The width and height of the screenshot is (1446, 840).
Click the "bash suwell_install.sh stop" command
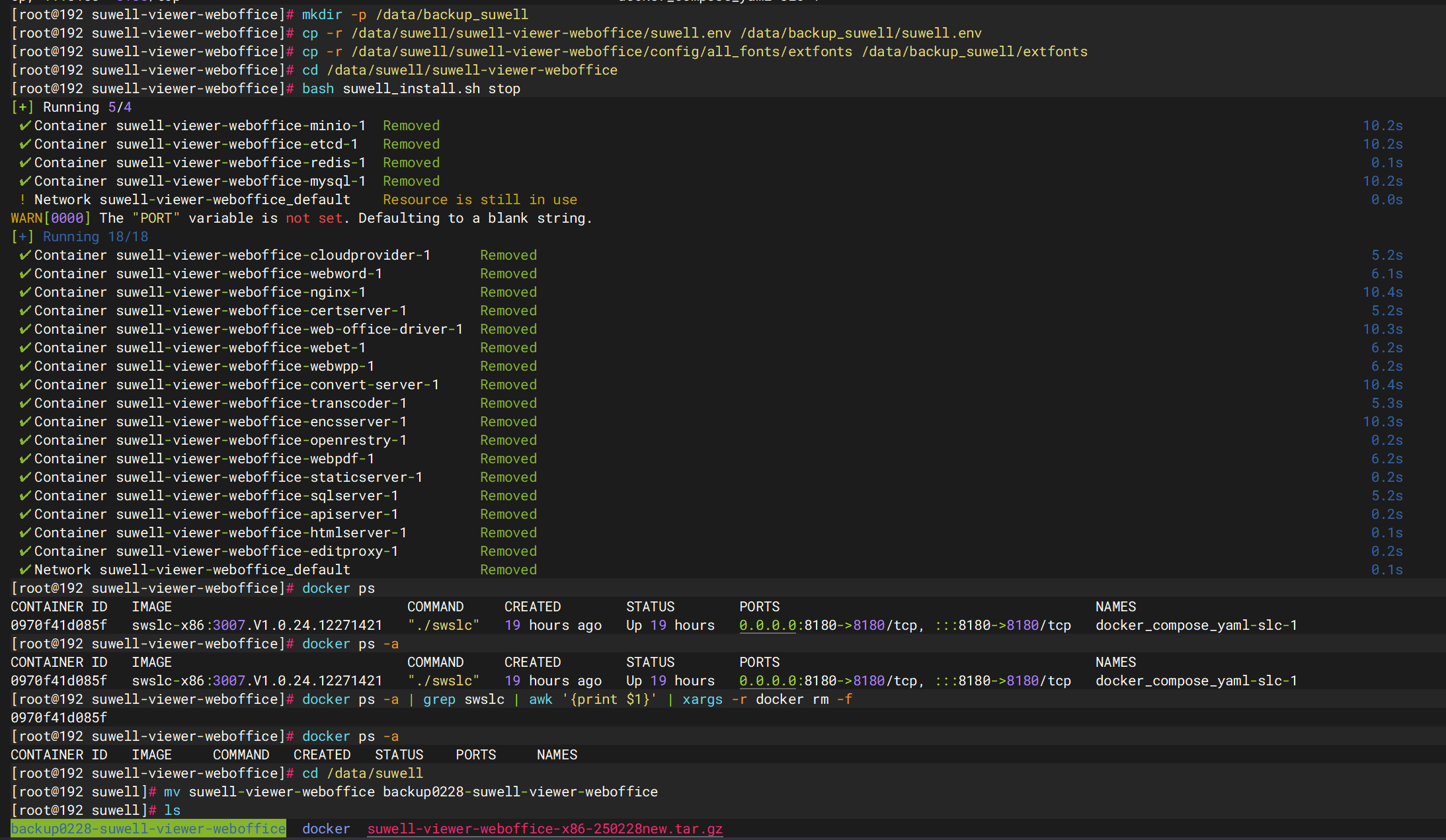tap(411, 89)
